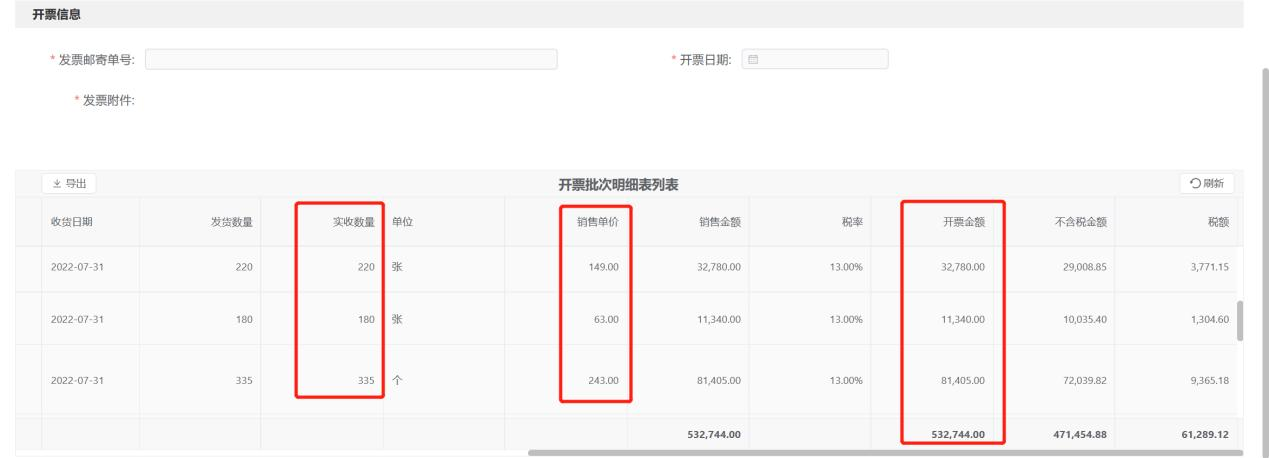Click the table vertical scrollbar thumb
Screen dimensions: 1269x458
[1241, 321]
